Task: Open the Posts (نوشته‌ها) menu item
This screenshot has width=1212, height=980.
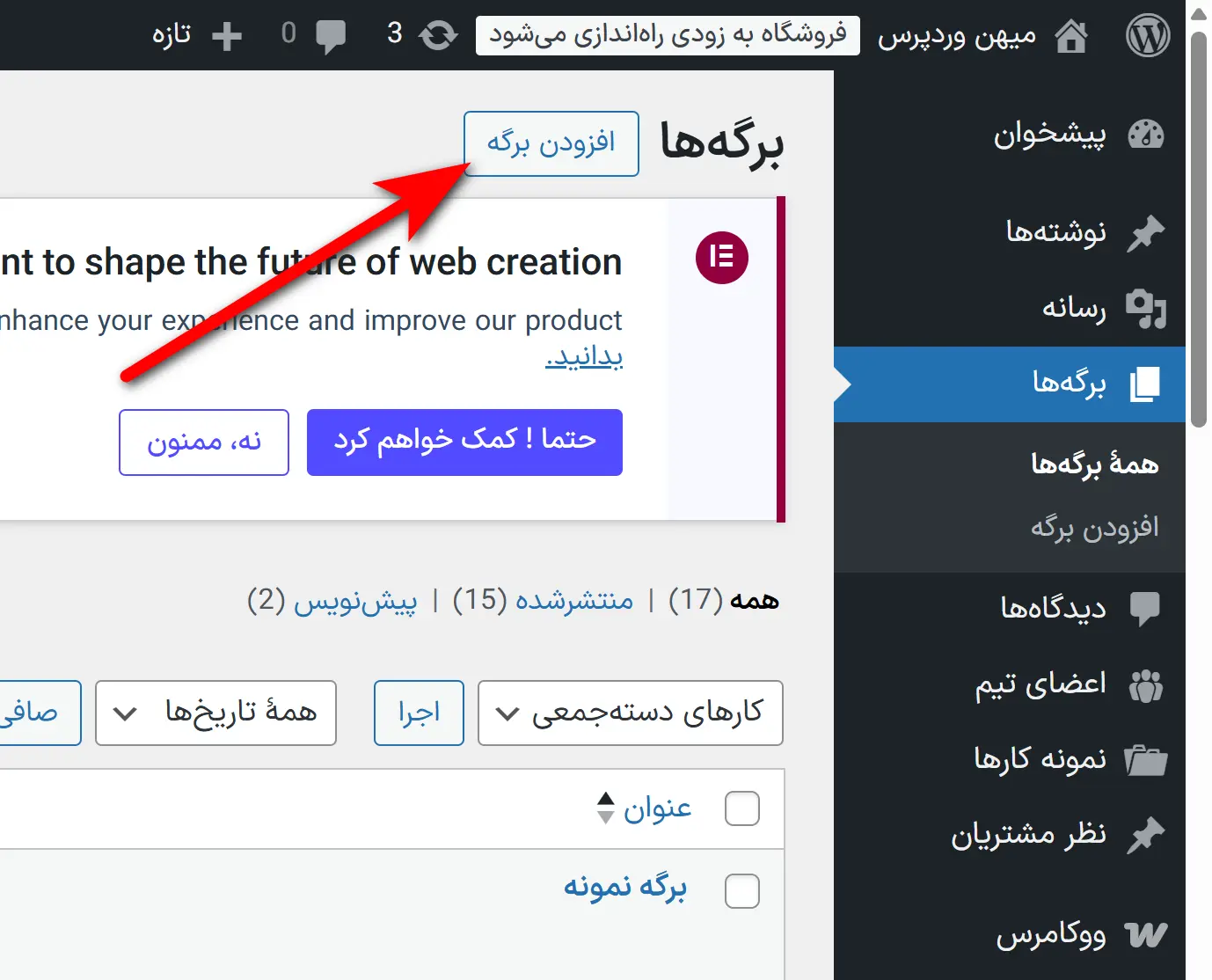Action: pos(1055,232)
